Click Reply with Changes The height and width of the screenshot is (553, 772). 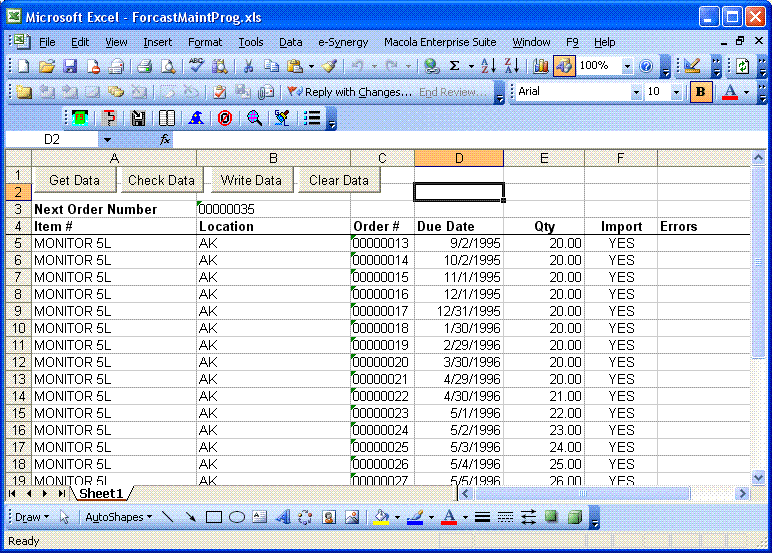(350, 92)
